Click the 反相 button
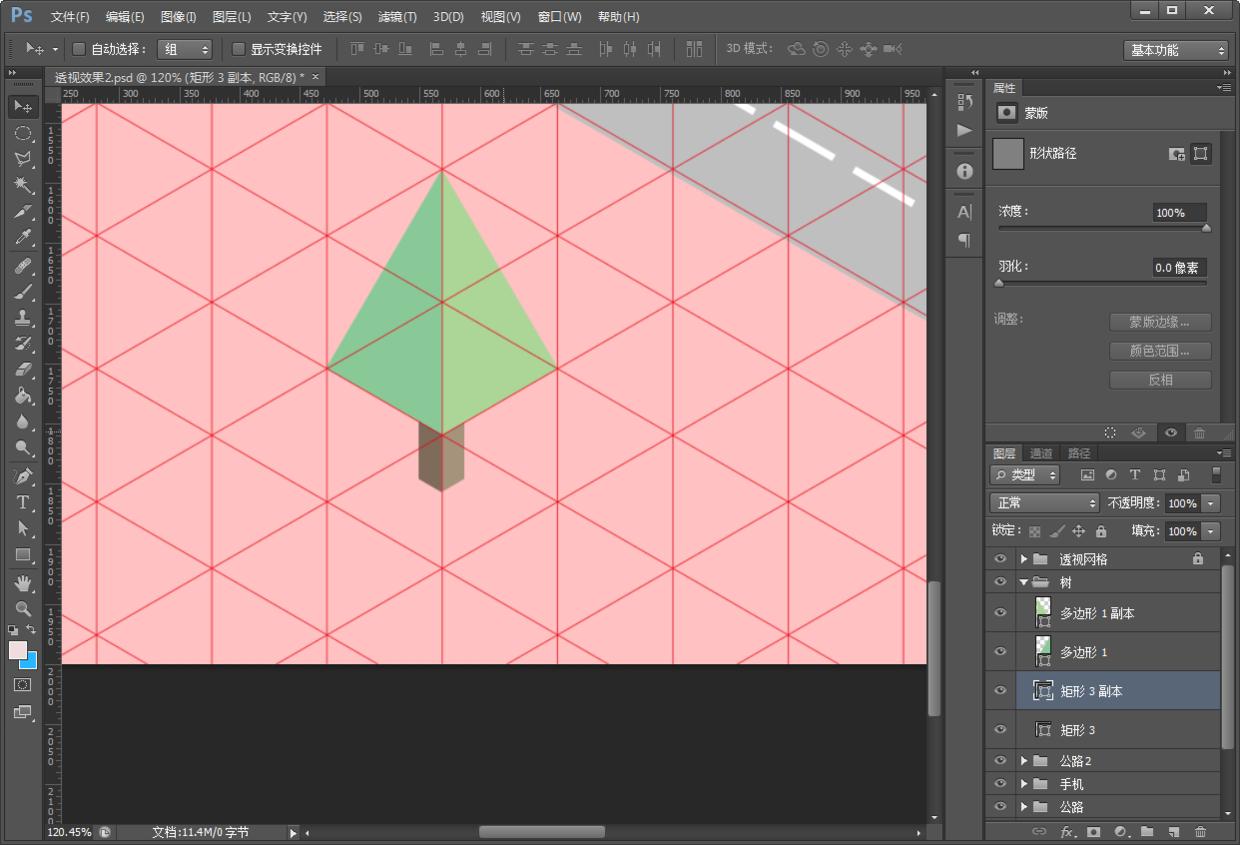This screenshot has height=845, width=1240. (1160, 380)
